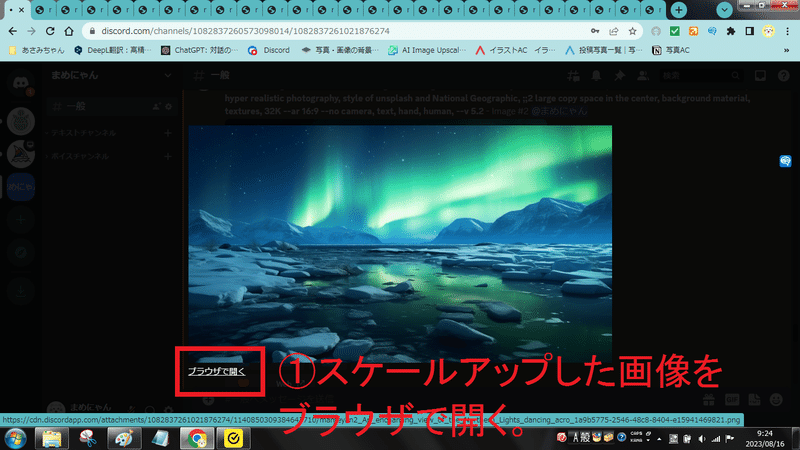800x450 pixels.
Task: Open the Discord threads icon in header
Action: click(x=573, y=76)
